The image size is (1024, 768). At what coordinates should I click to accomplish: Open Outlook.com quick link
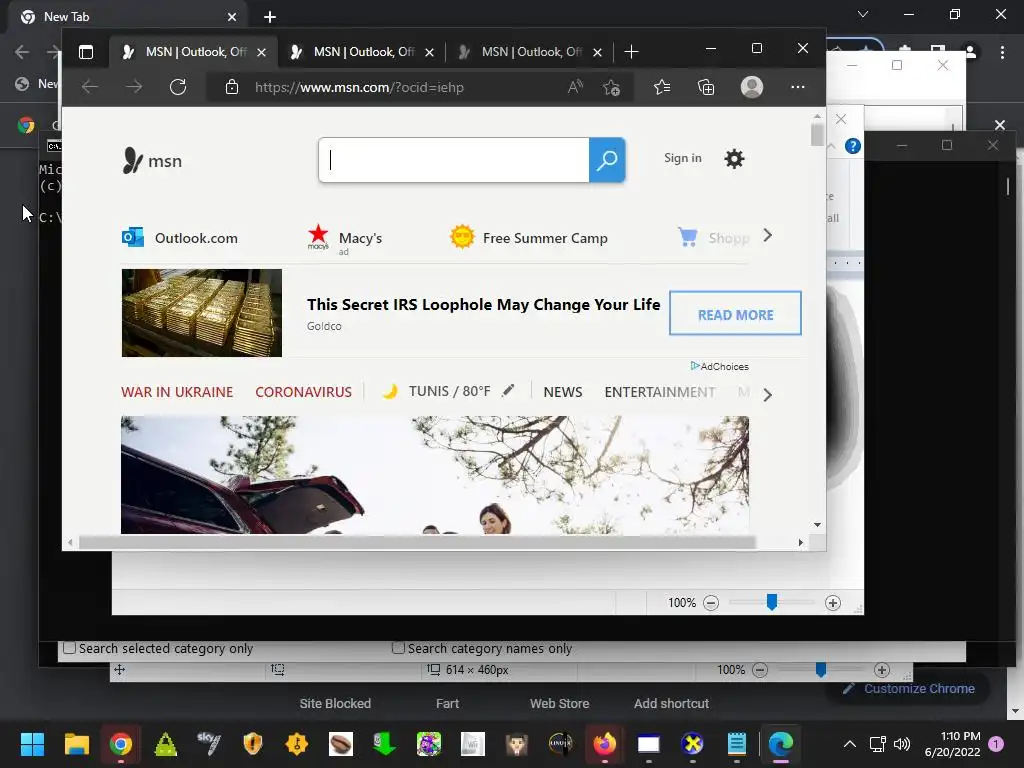tap(180, 238)
